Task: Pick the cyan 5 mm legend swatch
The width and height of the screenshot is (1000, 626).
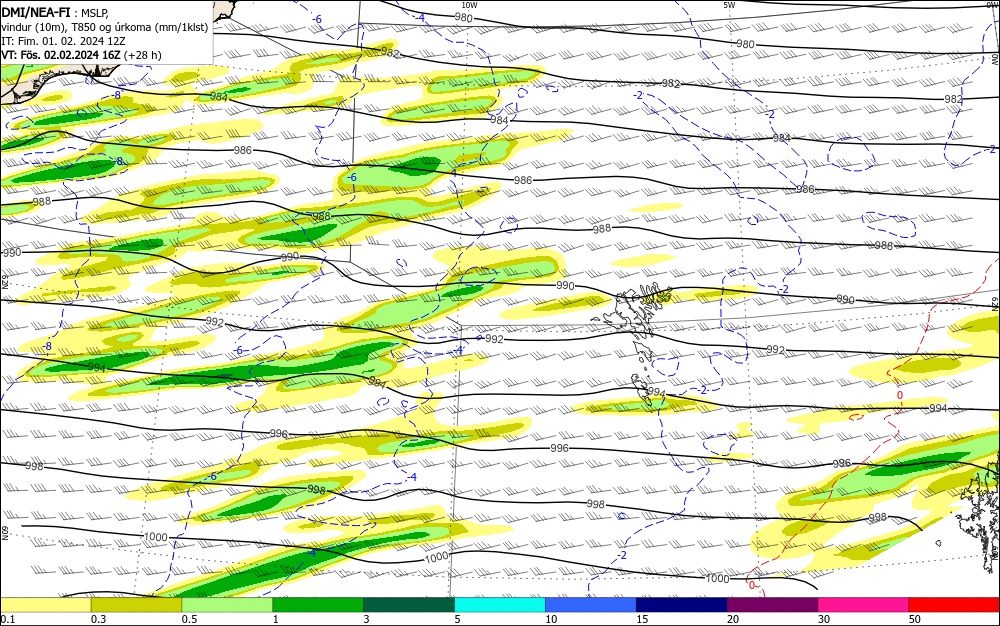Action: [499, 605]
